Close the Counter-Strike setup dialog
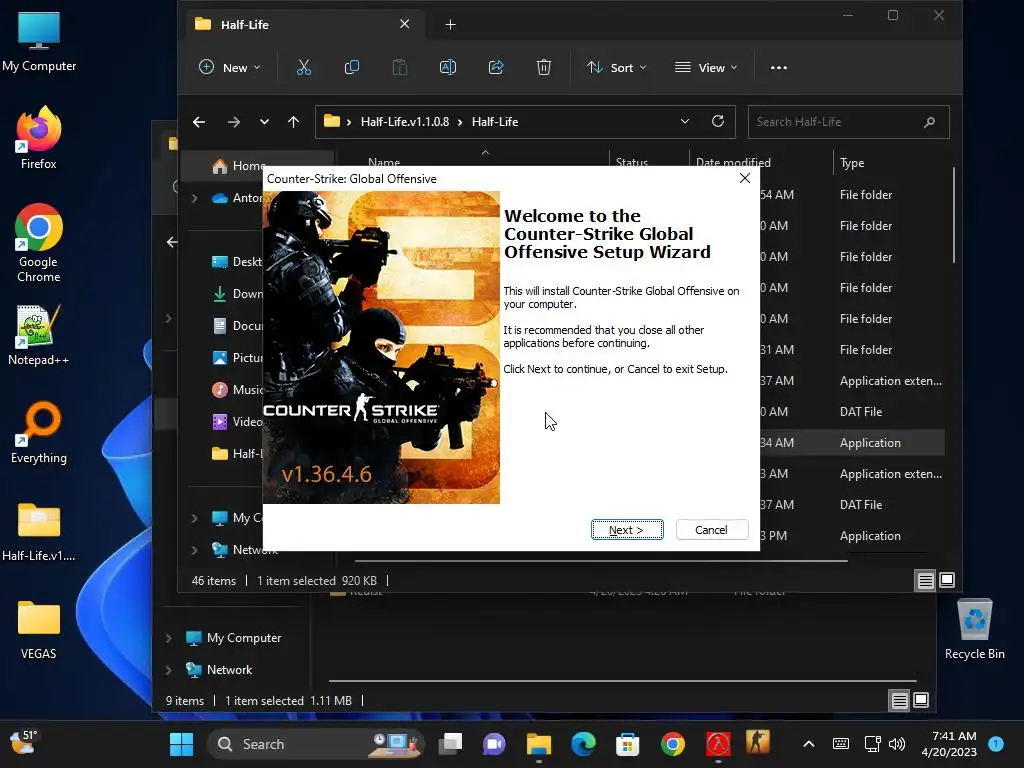This screenshot has width=1024, height=768. (x=744, y=178)
